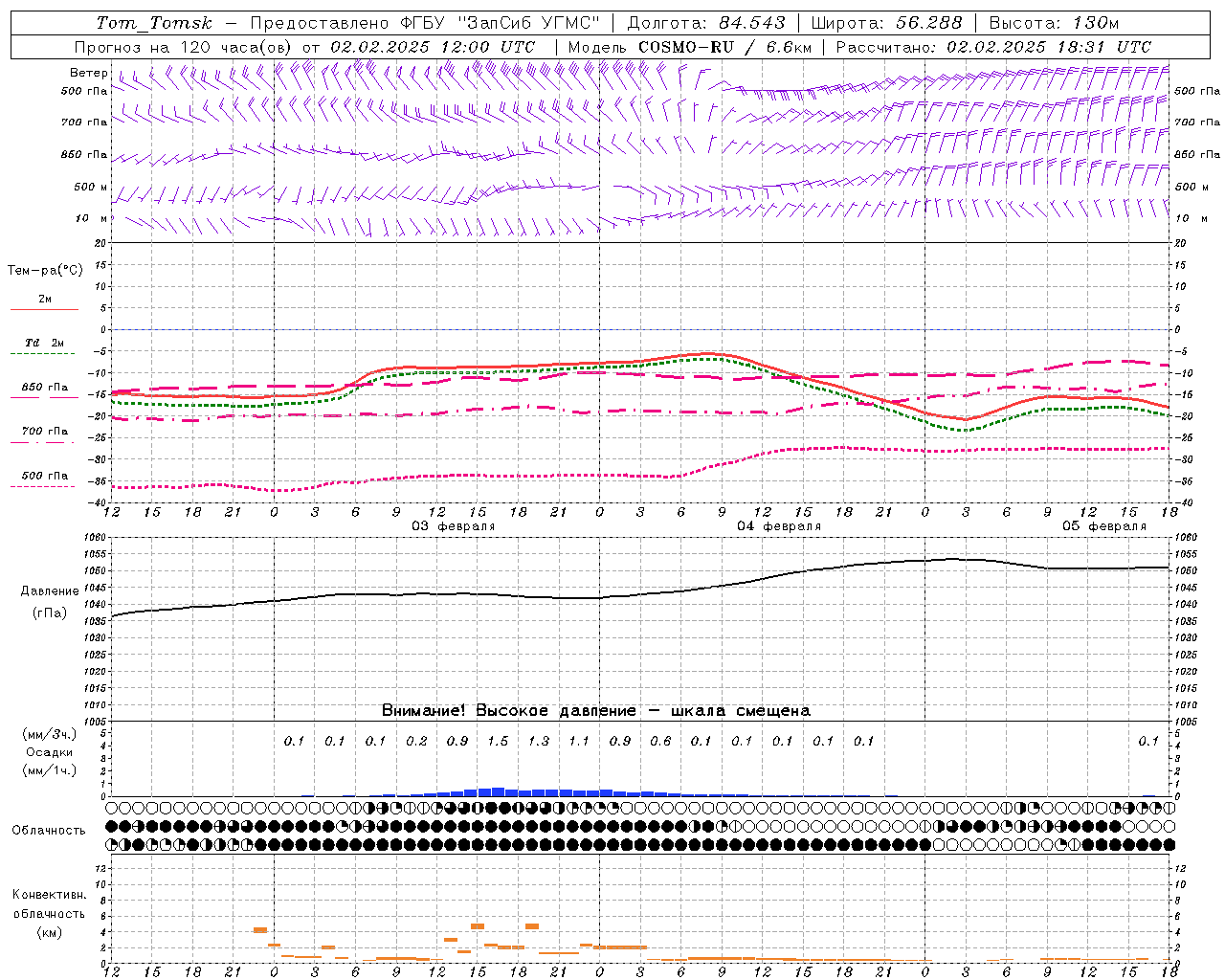This screenshot has width=1225, height=980.
Task: Click the 'Td 2м' dew point legend entry
Action: pyautogui.click(x=44, y=347)
